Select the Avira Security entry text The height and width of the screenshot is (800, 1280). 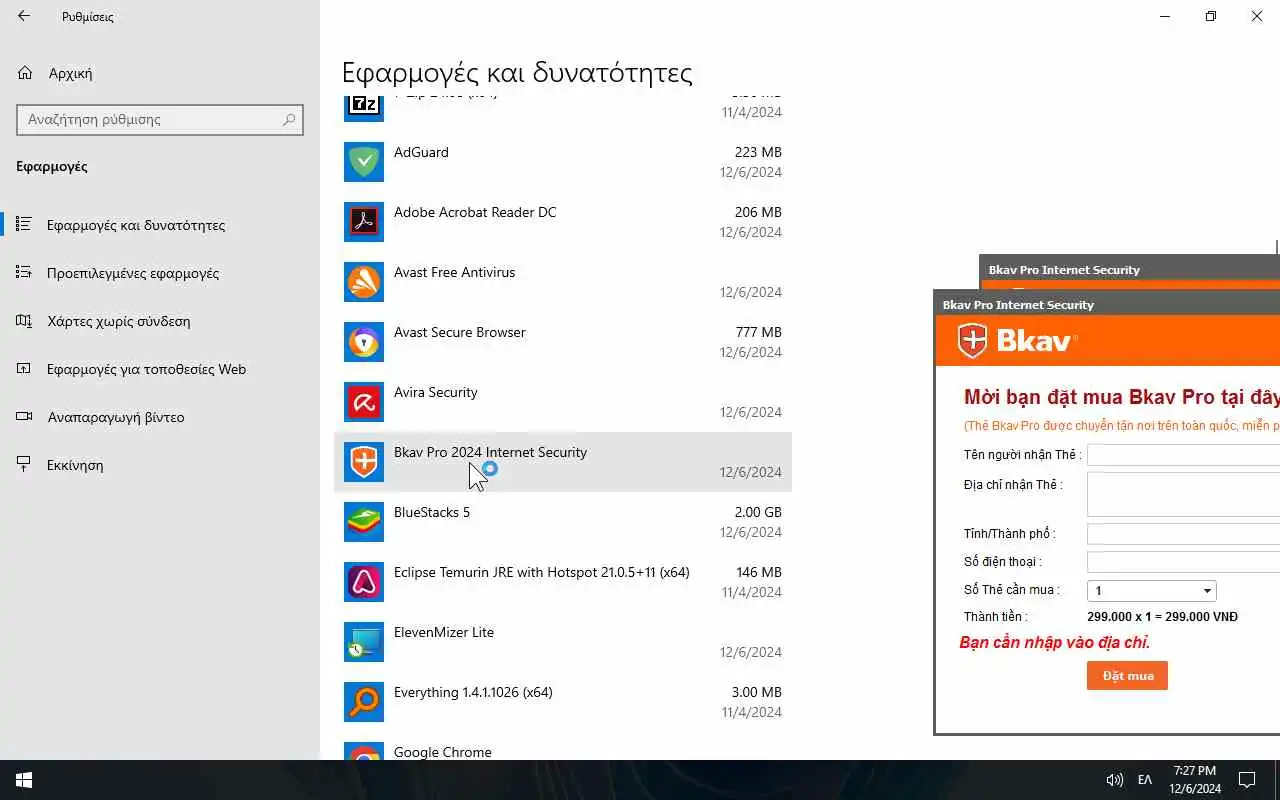click(435, 392)
